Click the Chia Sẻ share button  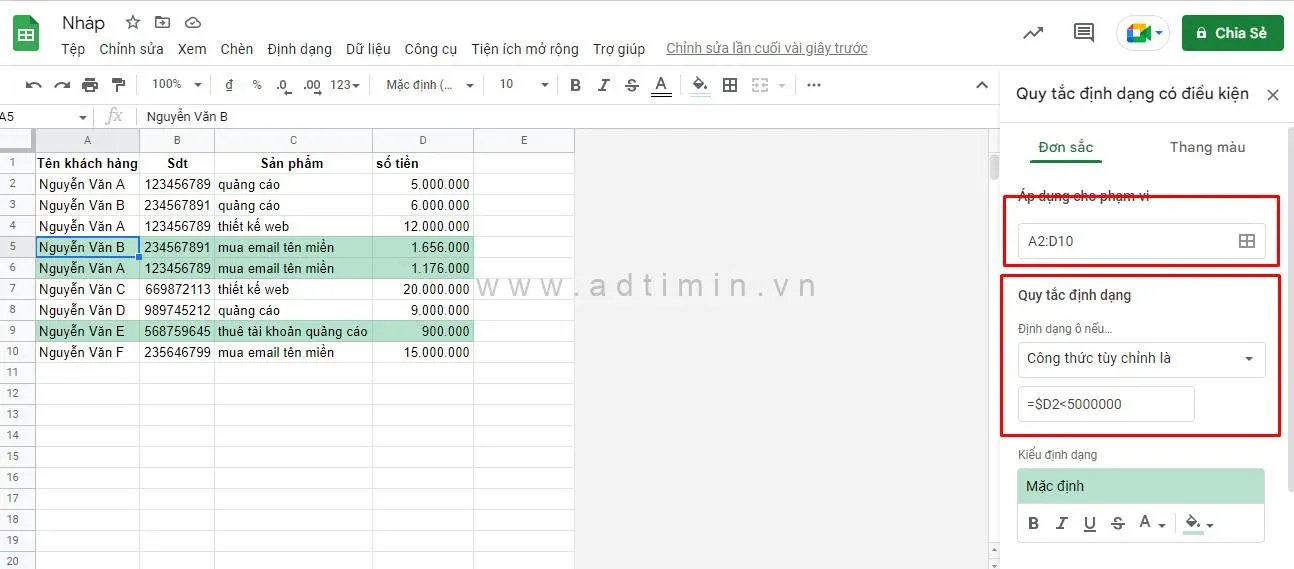click(1232, 33)
